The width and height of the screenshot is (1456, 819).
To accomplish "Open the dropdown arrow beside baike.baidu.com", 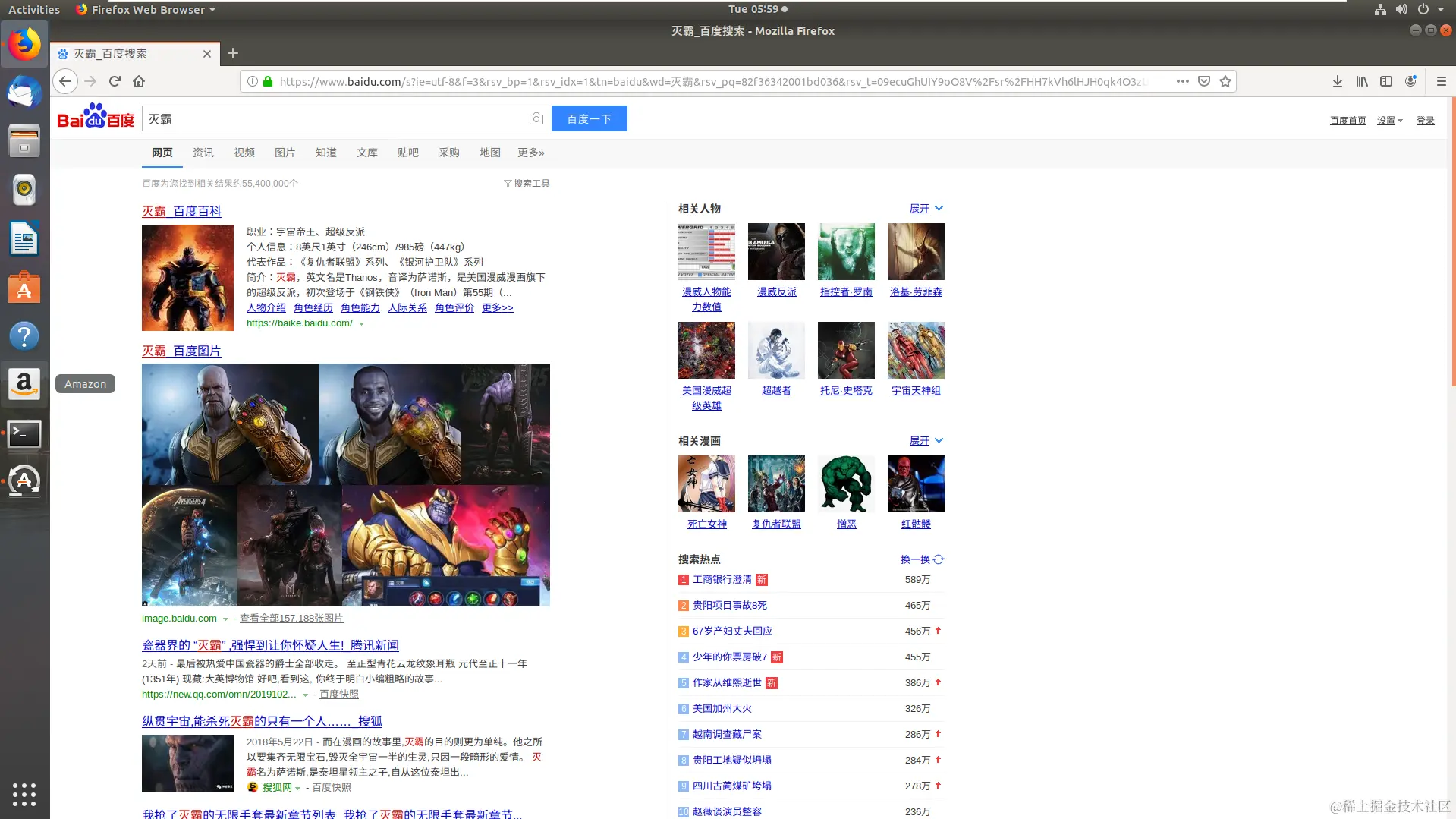I will click(362, 324).
